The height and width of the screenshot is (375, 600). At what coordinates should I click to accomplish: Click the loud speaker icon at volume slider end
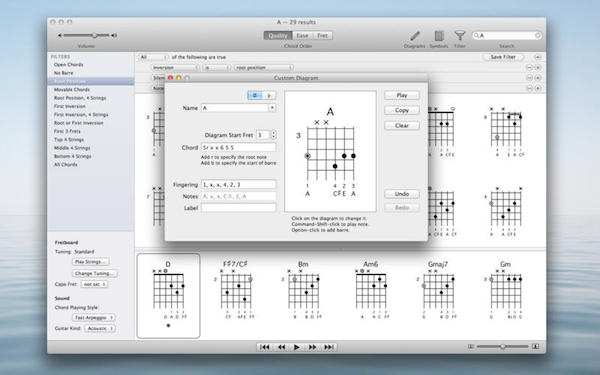[114, 35]
